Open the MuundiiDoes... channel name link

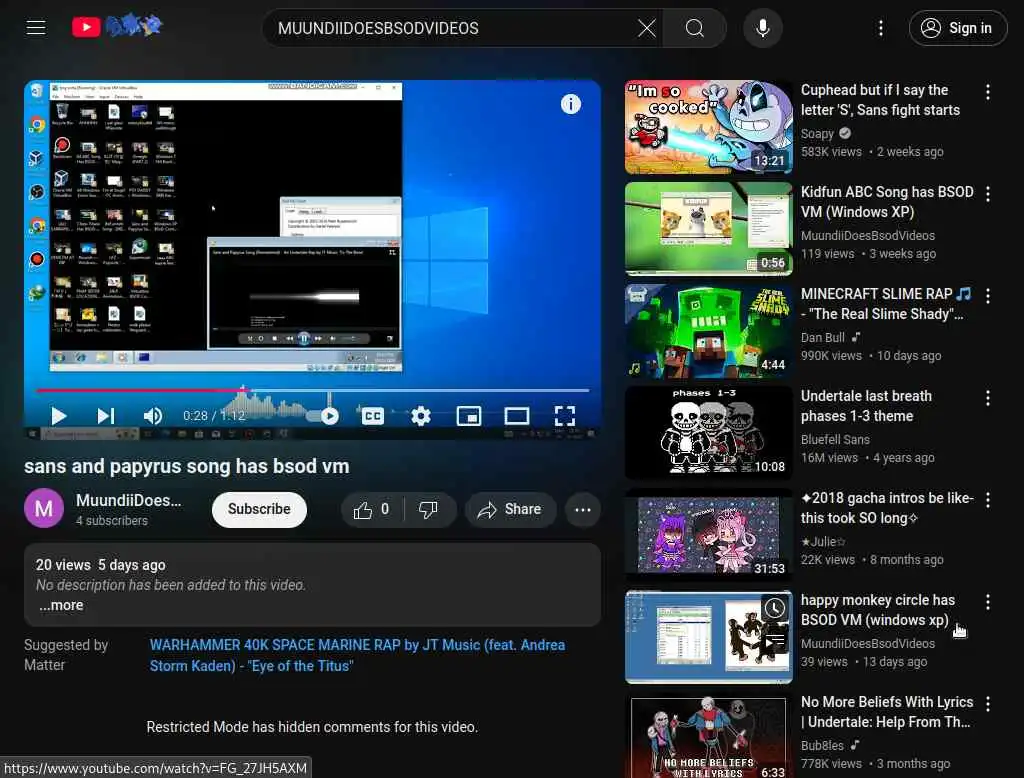[x=129, y=500]
